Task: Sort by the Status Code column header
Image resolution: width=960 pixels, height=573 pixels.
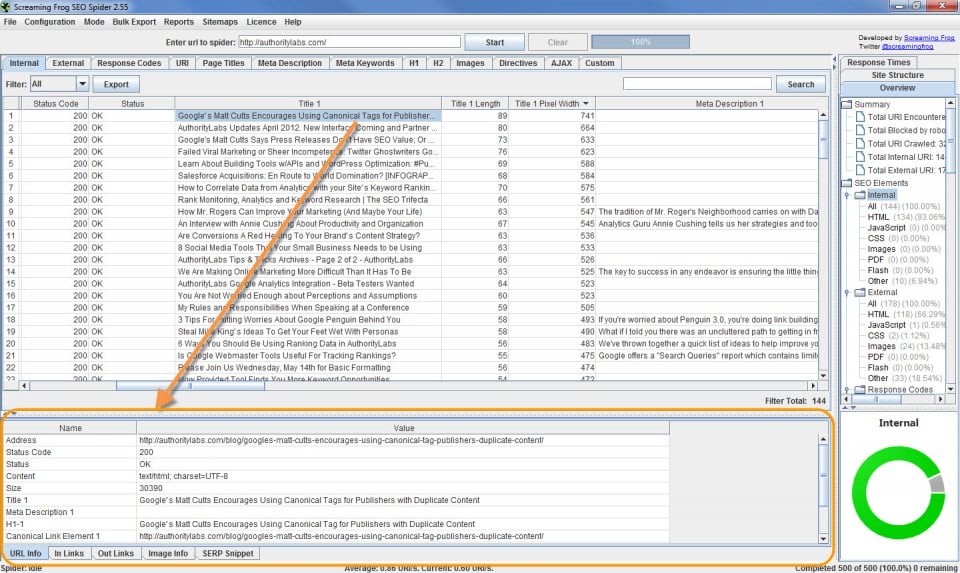Action: [x=55, y=104]
